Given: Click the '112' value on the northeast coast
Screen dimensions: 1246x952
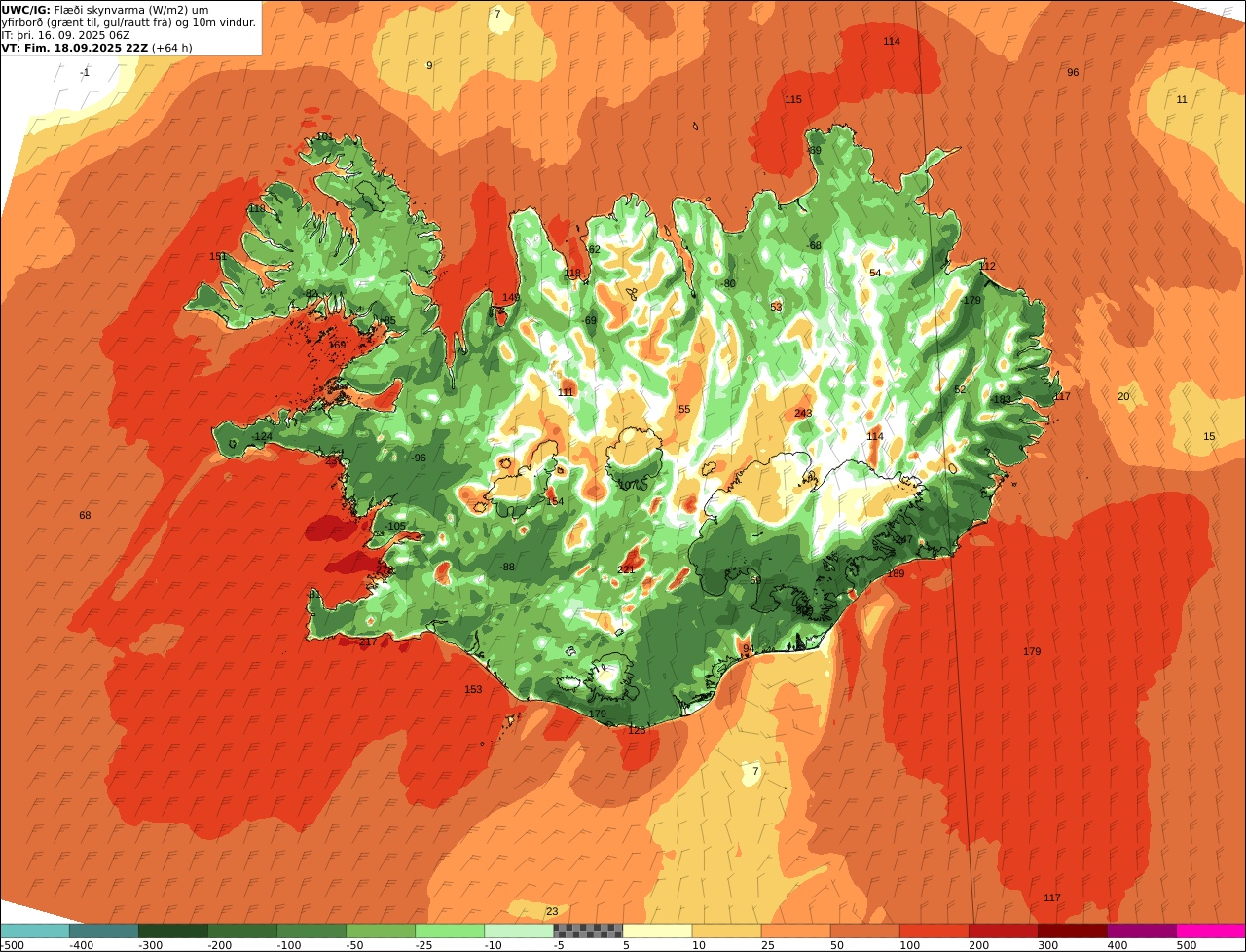Looking at the screenshot, I should coord(988,267).
